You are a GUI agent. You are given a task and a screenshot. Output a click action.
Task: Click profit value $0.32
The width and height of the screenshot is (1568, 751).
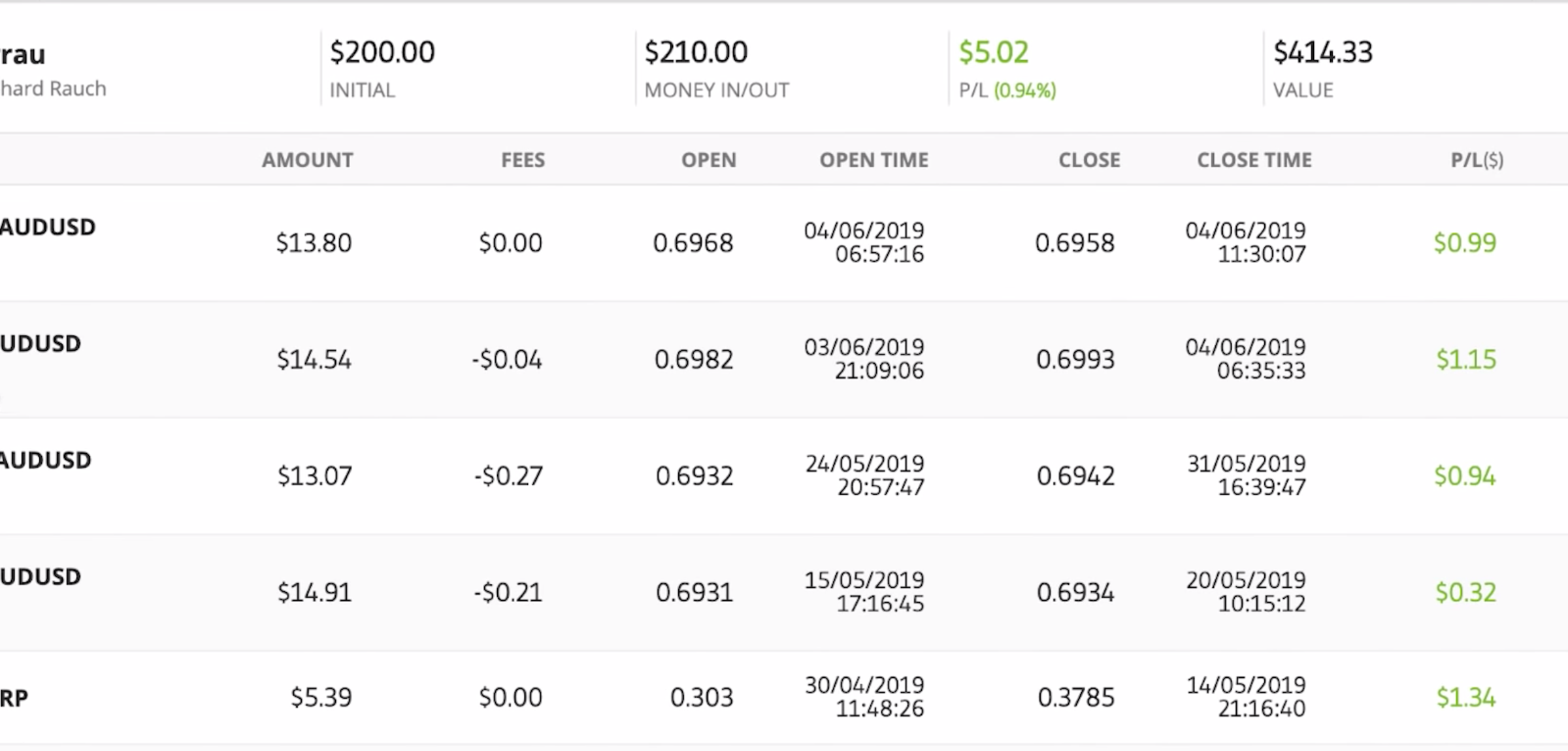(1465, 592)
